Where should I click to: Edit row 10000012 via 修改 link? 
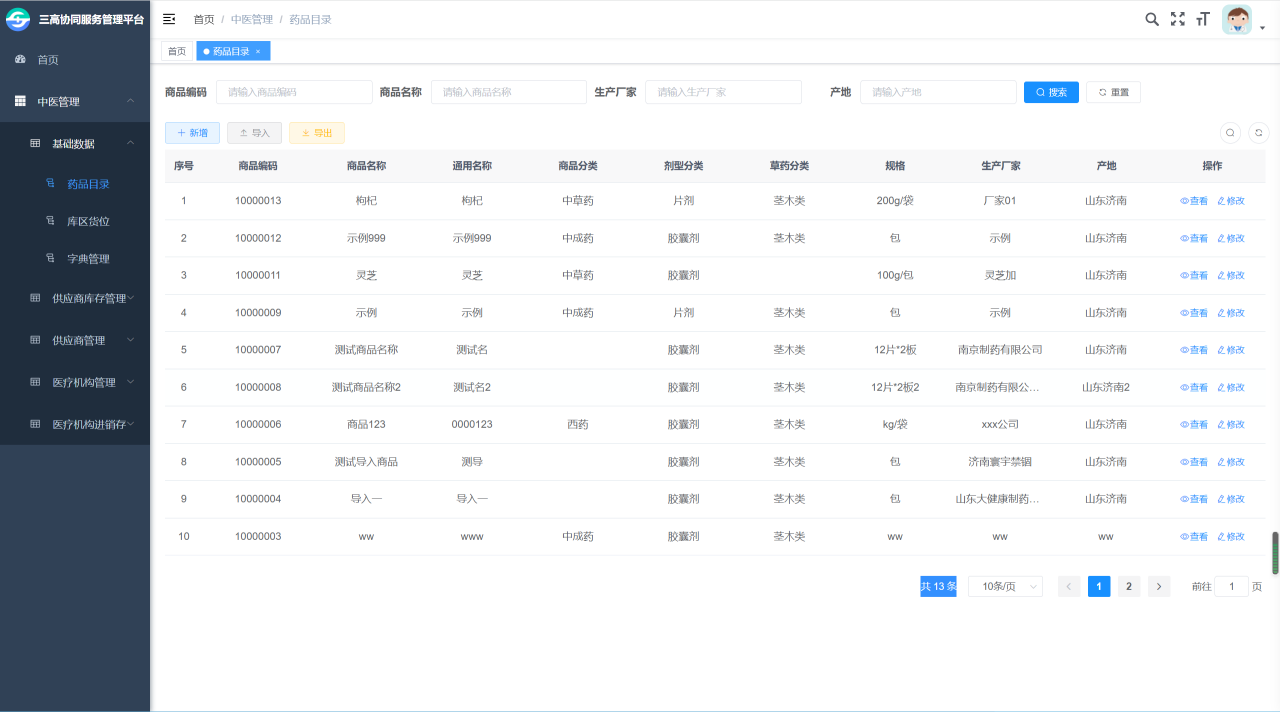1231,238
